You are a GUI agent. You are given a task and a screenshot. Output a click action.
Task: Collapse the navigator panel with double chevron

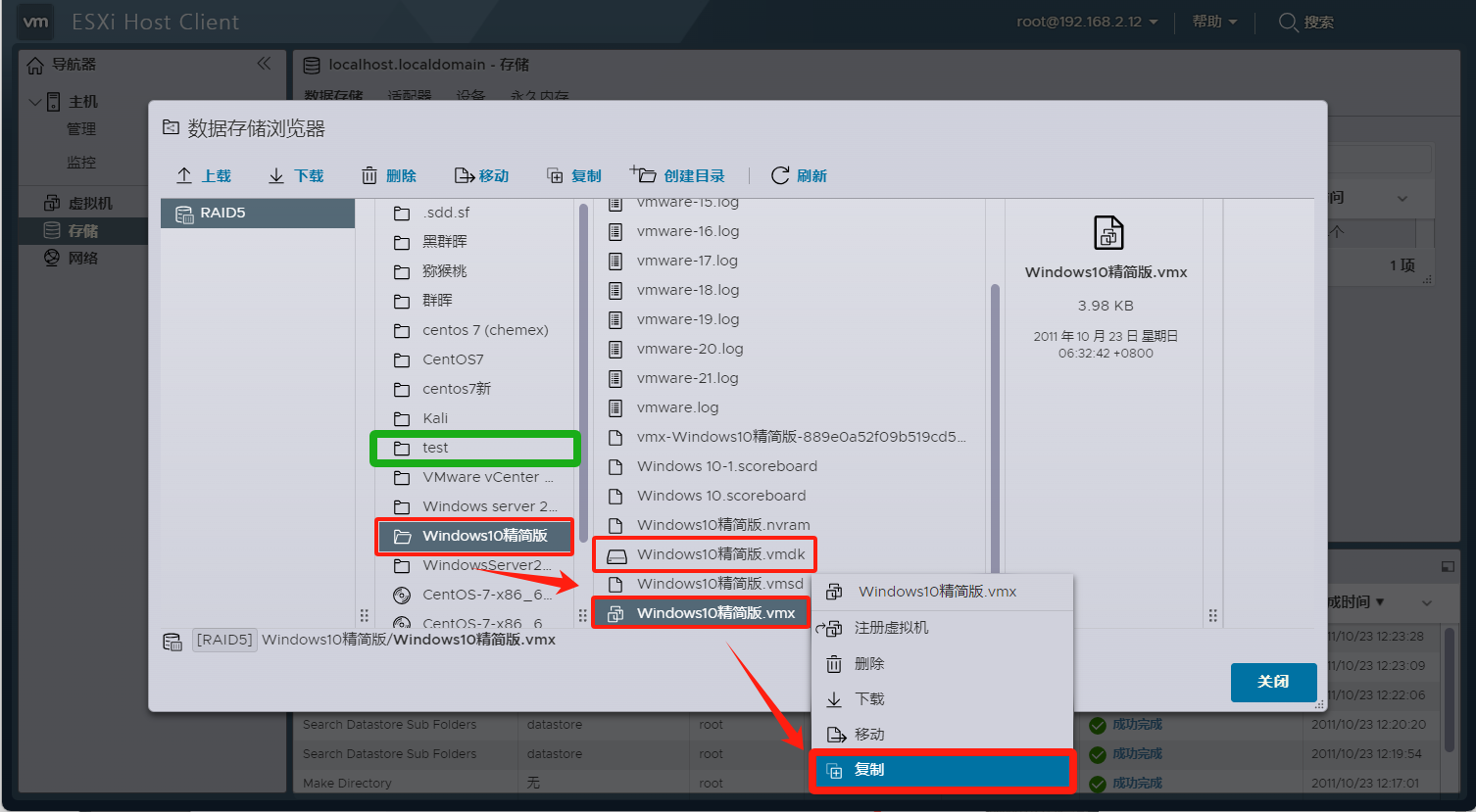(x=264, y=64)
